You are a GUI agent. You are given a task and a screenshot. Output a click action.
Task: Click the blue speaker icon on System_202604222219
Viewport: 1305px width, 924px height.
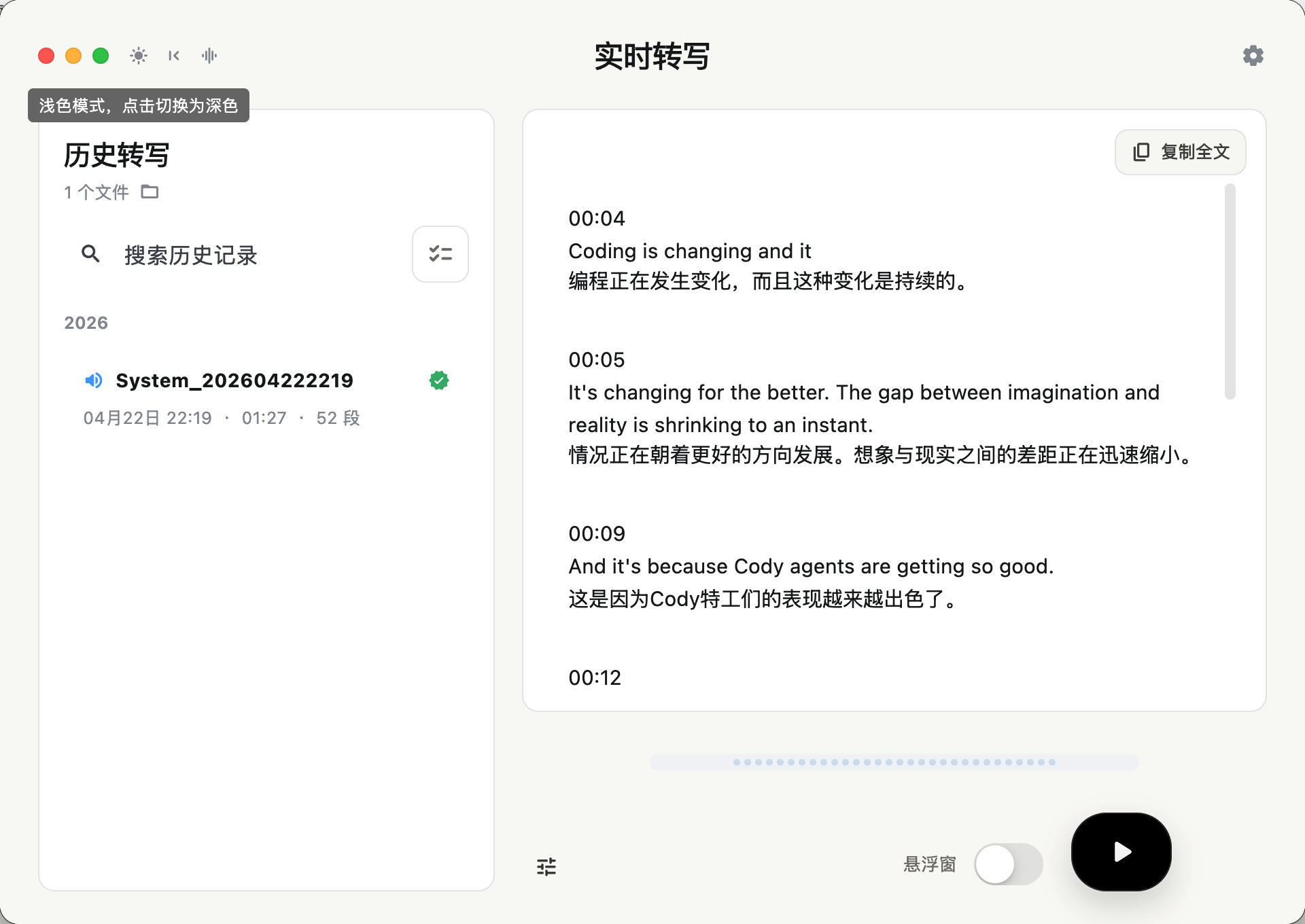click(93, 380)
